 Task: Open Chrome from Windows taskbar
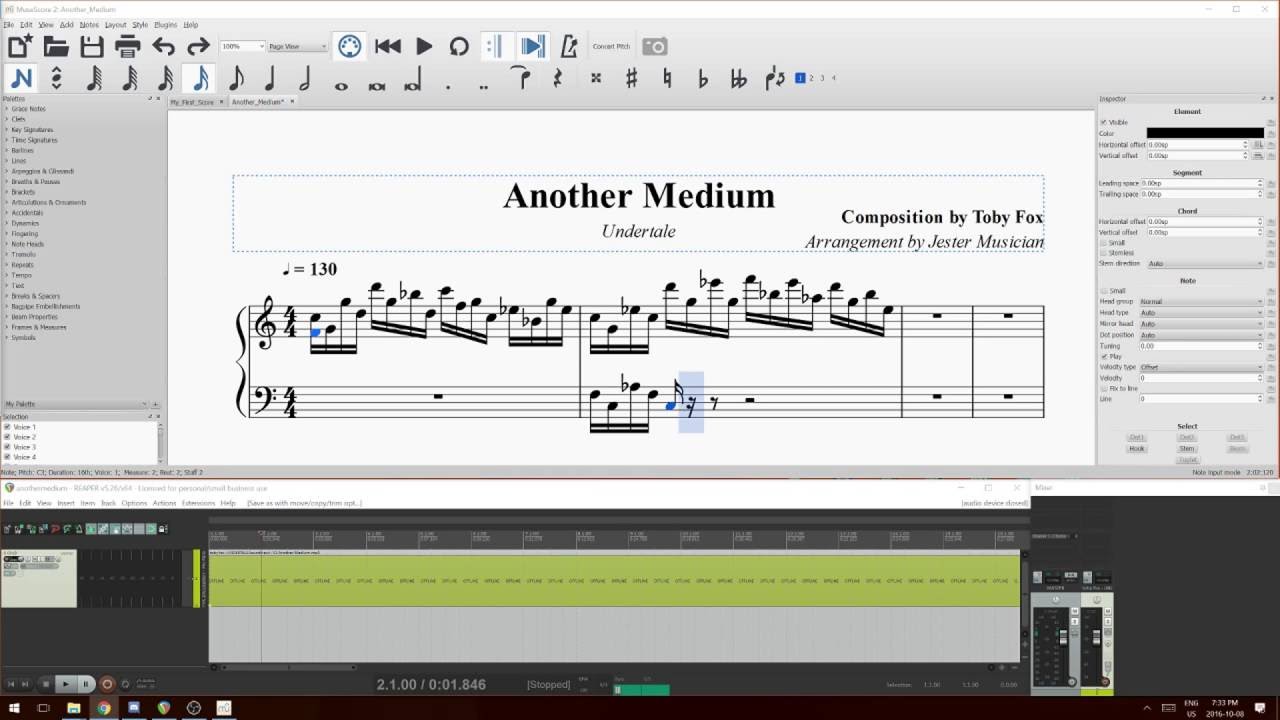point(103,708)
